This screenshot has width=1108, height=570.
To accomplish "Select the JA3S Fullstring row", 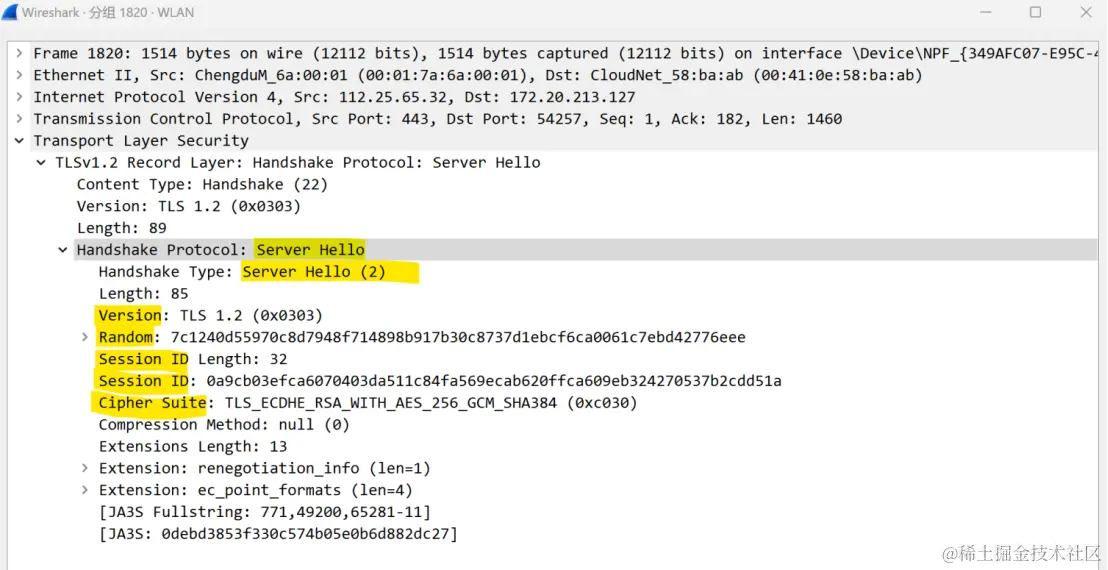I will pyautogui.click(x=265, y=512).
